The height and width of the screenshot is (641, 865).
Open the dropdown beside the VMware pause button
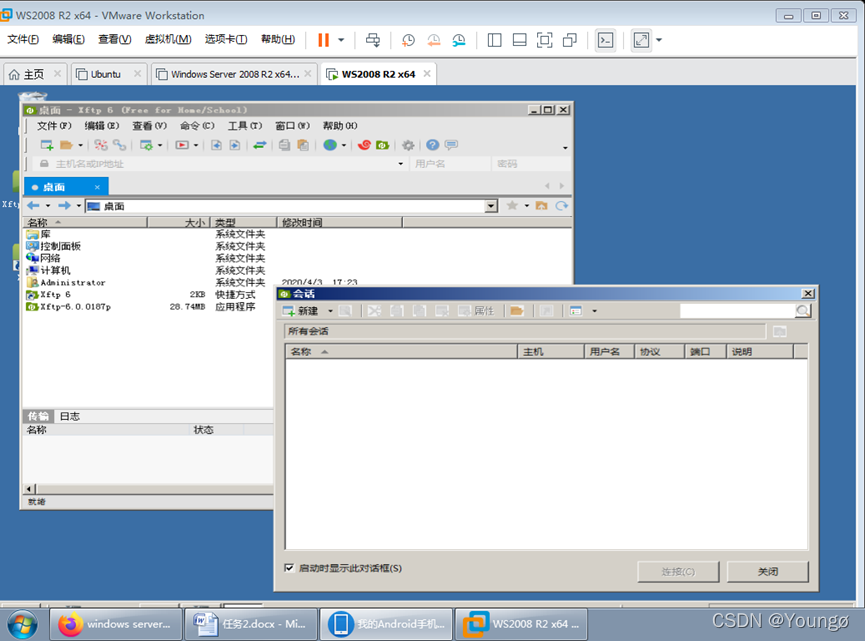(x=341, y=40)
